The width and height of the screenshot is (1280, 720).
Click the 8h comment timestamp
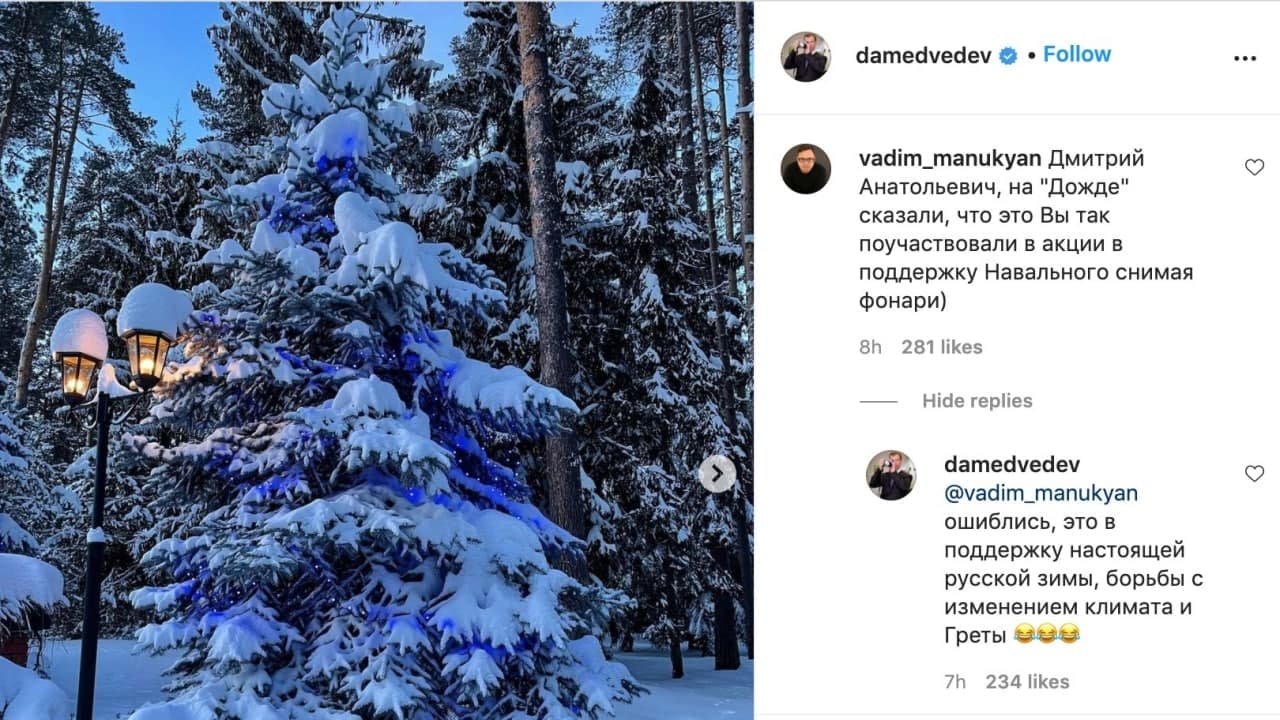tap(870, 347)
